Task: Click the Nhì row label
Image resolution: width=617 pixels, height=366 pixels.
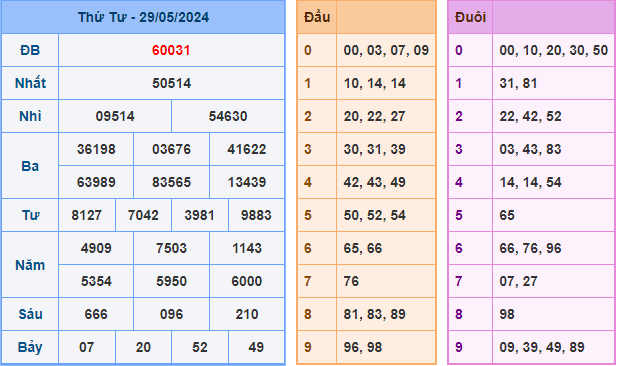Action: click(x=30, y=116)
